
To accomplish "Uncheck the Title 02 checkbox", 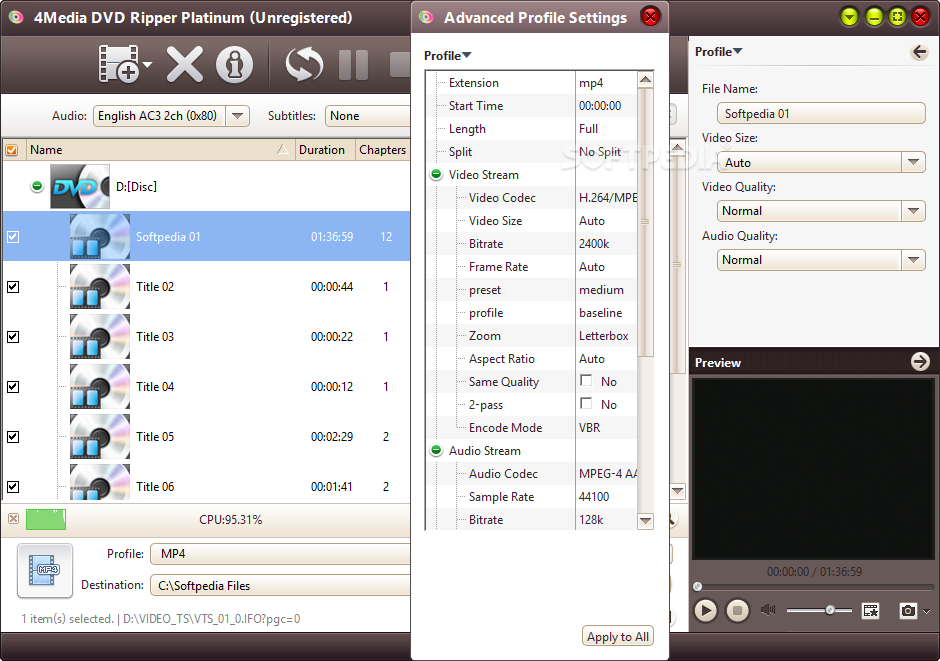I will point(13,286).
